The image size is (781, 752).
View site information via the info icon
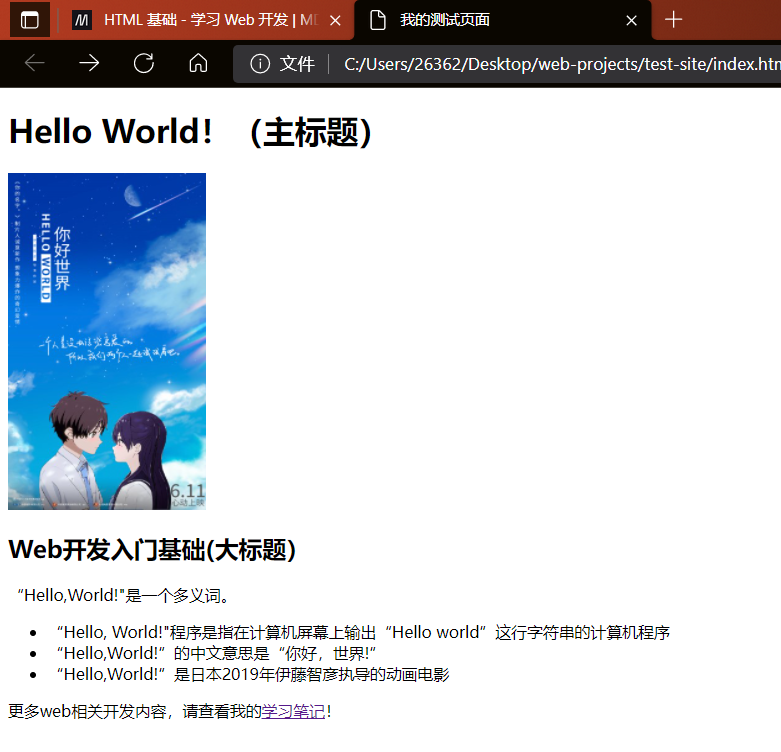click(260, 64)
